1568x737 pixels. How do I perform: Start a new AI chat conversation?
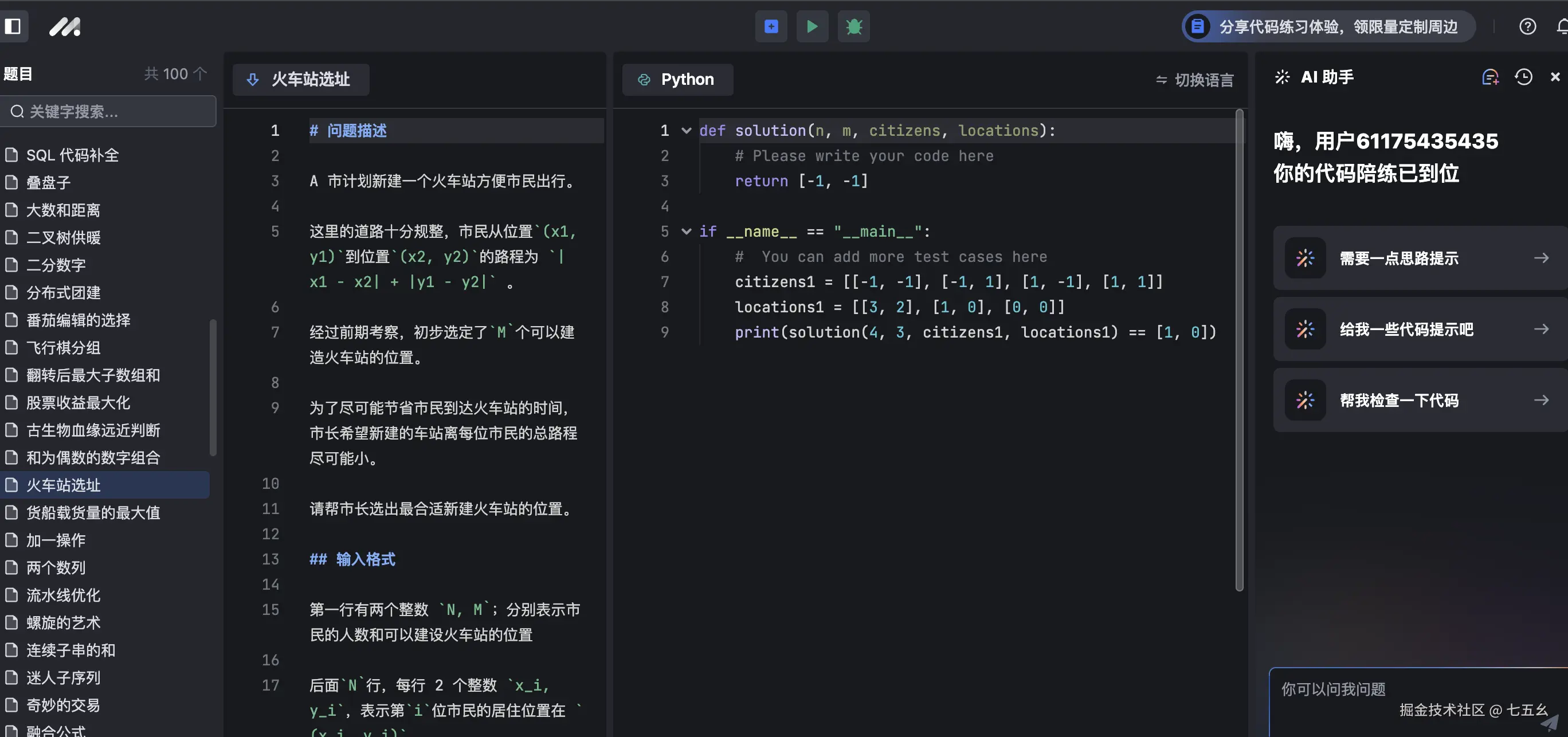(1491, 77)
